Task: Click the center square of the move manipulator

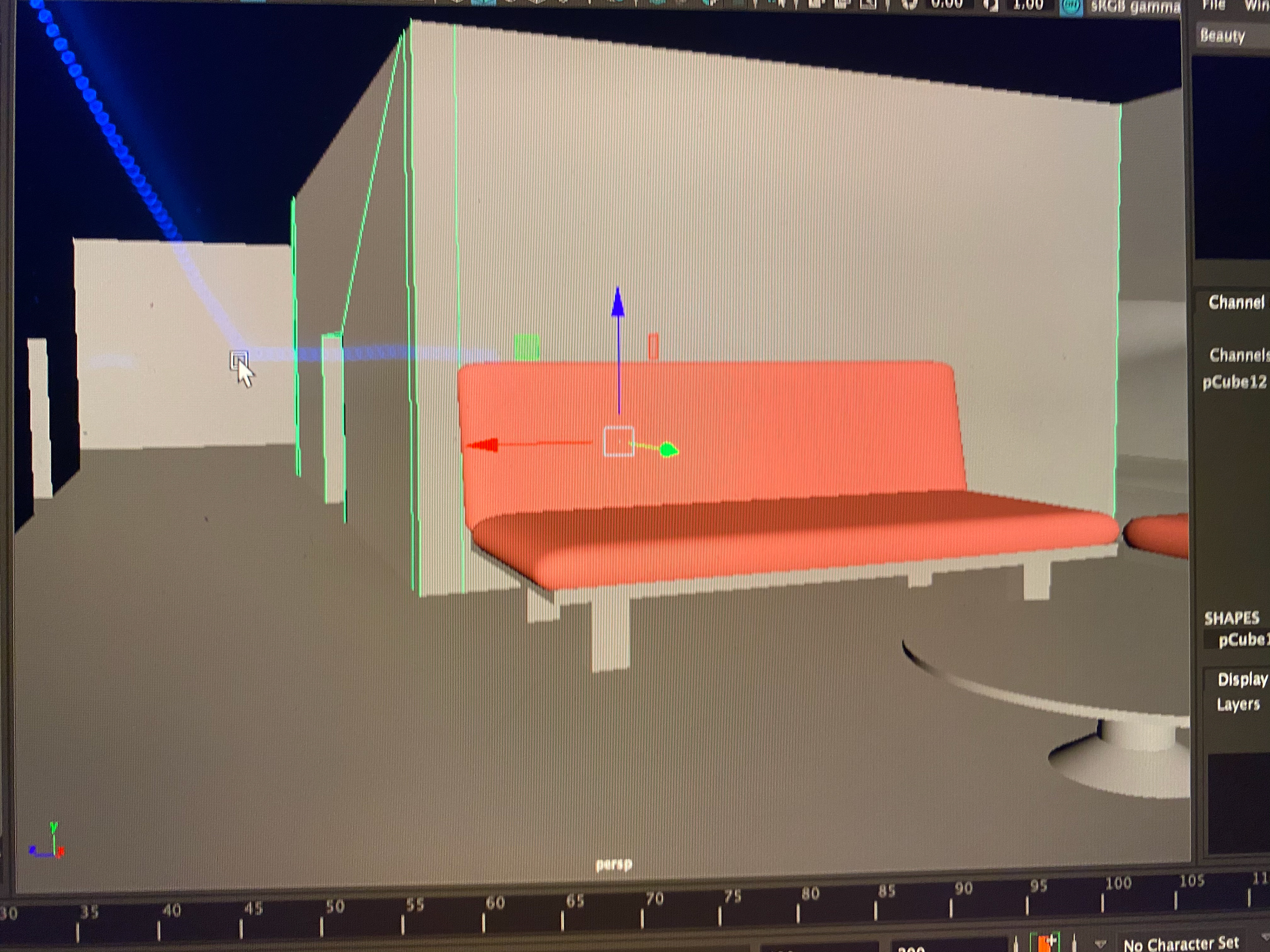Action: (619, 441)
